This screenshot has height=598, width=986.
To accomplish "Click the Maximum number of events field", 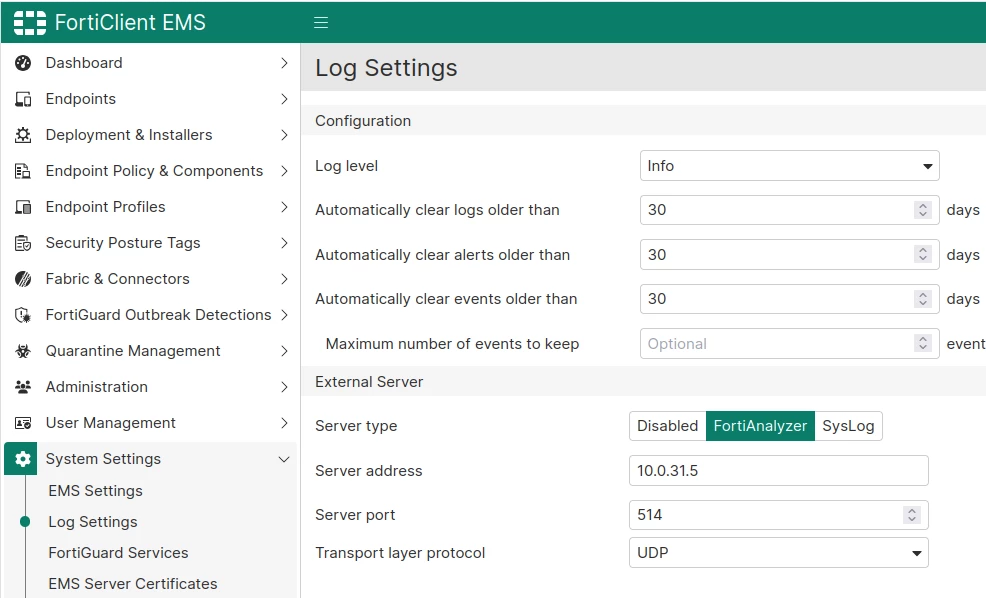I will tap(789, 343).
